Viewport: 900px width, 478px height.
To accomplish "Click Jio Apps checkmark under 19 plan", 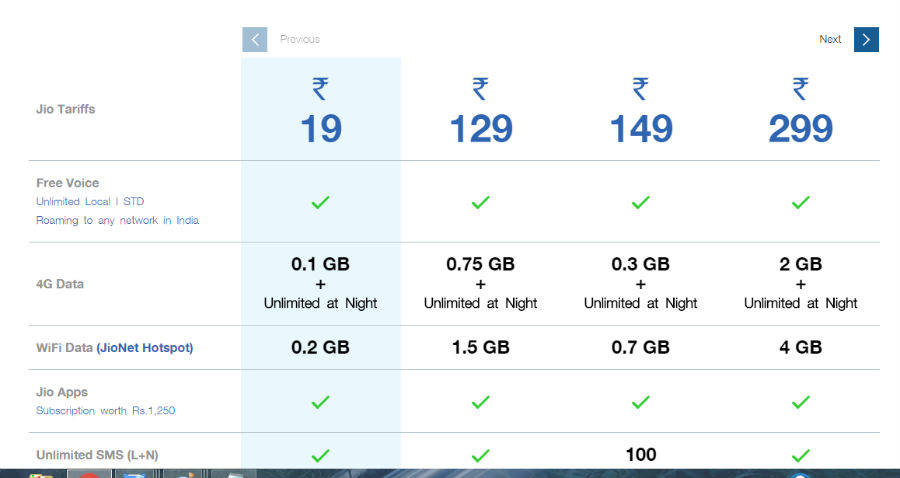I will pyautogui.click(x=320, y=402).
